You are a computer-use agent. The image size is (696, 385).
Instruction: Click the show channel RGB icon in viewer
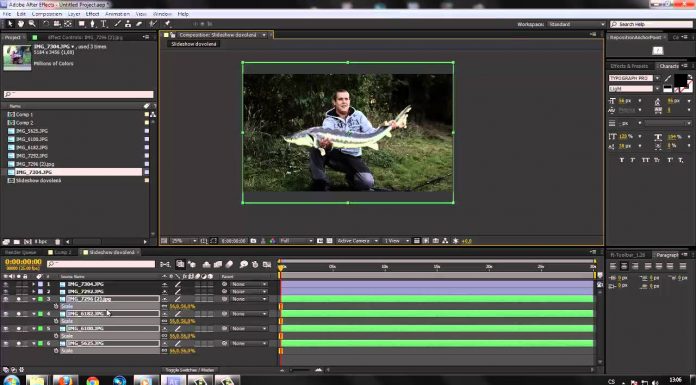click(272, 241)
